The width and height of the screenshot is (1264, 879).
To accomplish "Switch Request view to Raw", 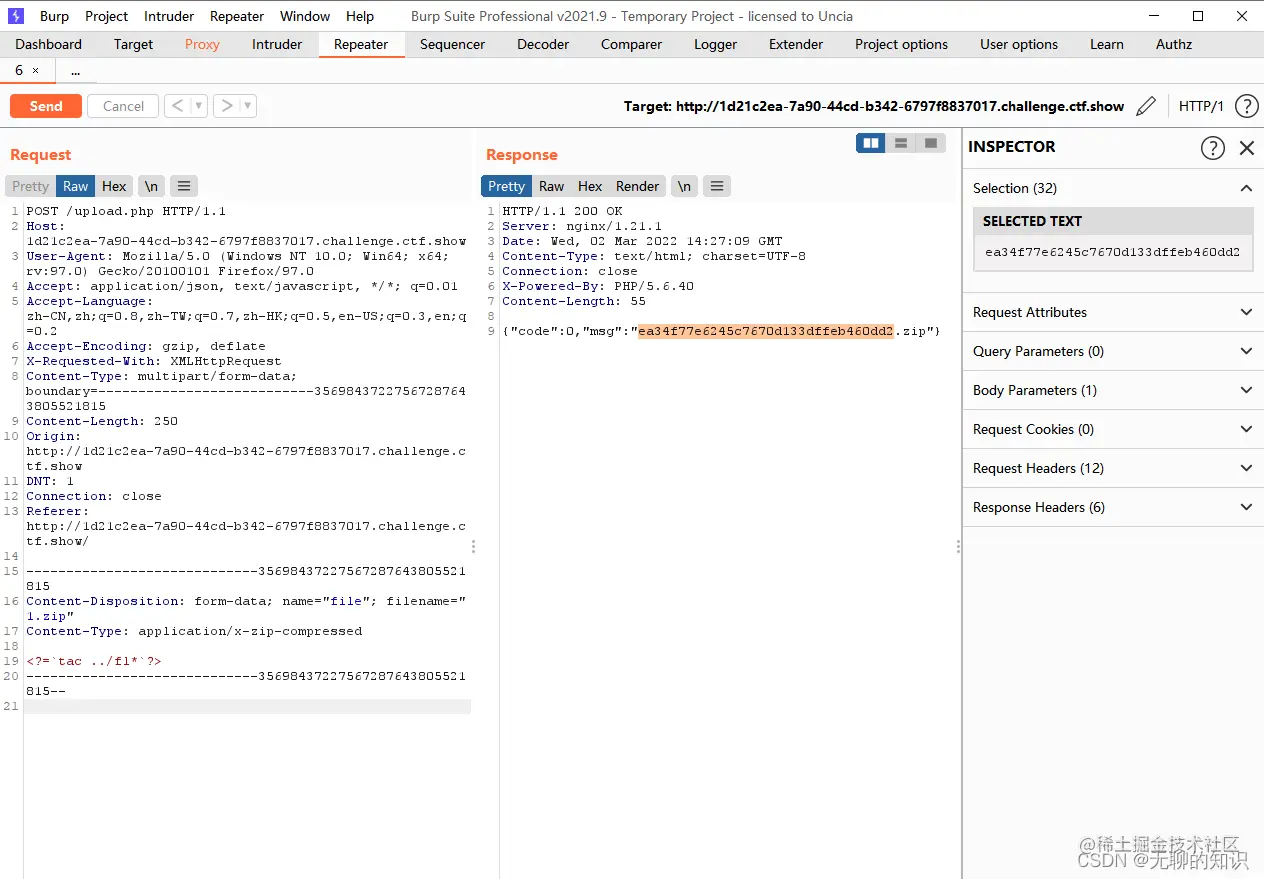I will point(76,186).
